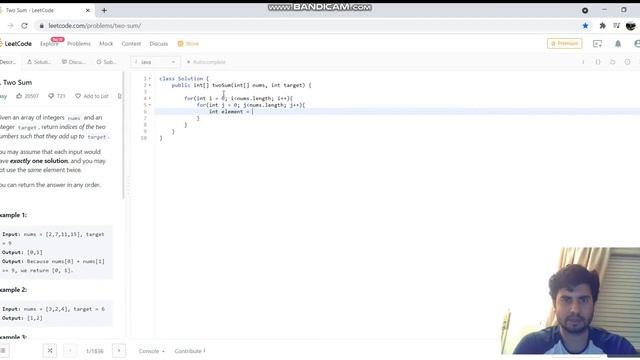Image resolution: width=640 pixels, height=360 pixels.
Task: Switch to the Submissions tab
Action: pos(106,62)
